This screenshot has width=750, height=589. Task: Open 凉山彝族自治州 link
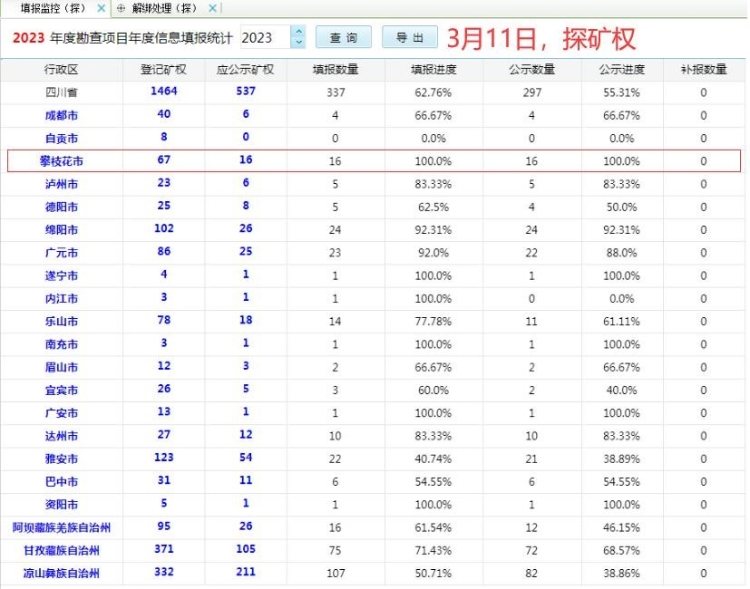[x=61, y=573]
